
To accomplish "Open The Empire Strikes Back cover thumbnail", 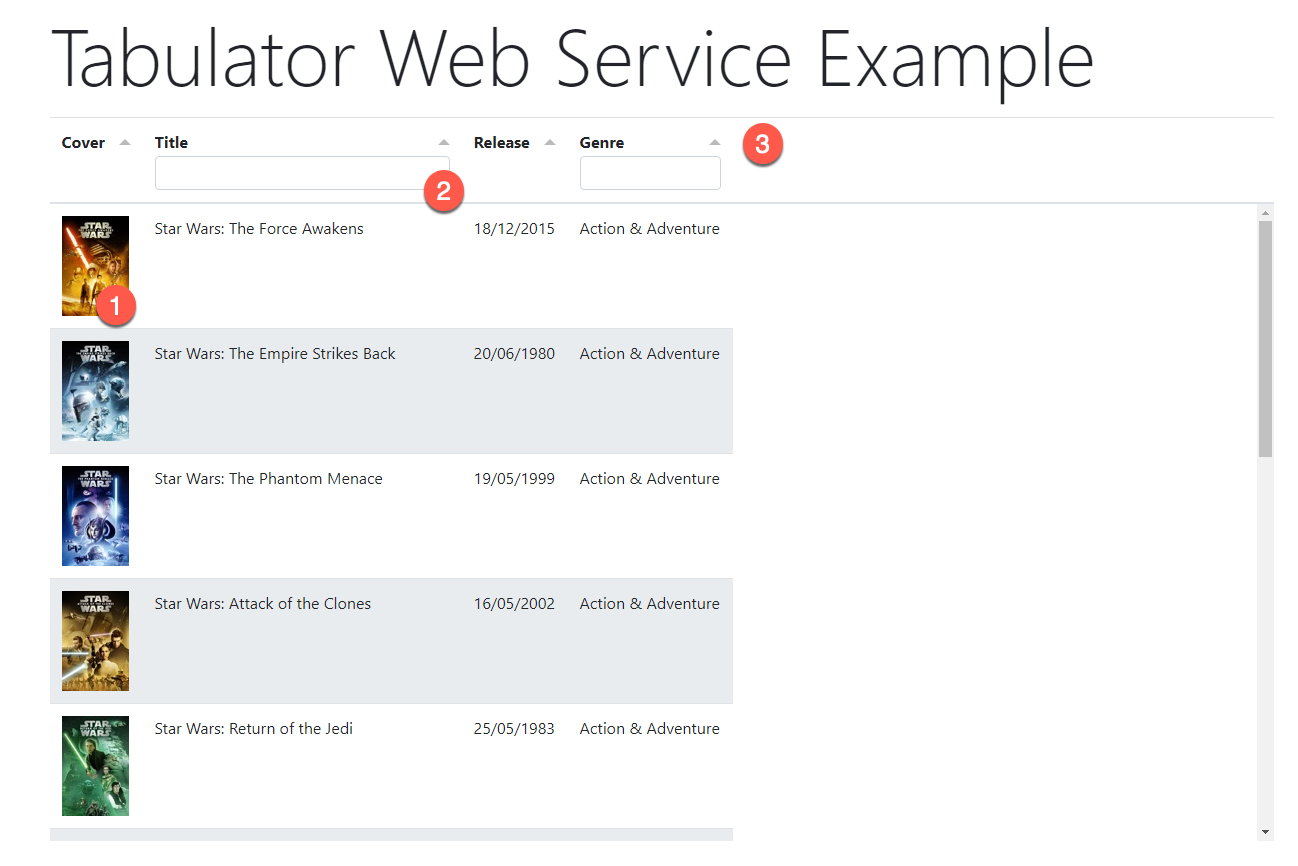I will (95, 391).
